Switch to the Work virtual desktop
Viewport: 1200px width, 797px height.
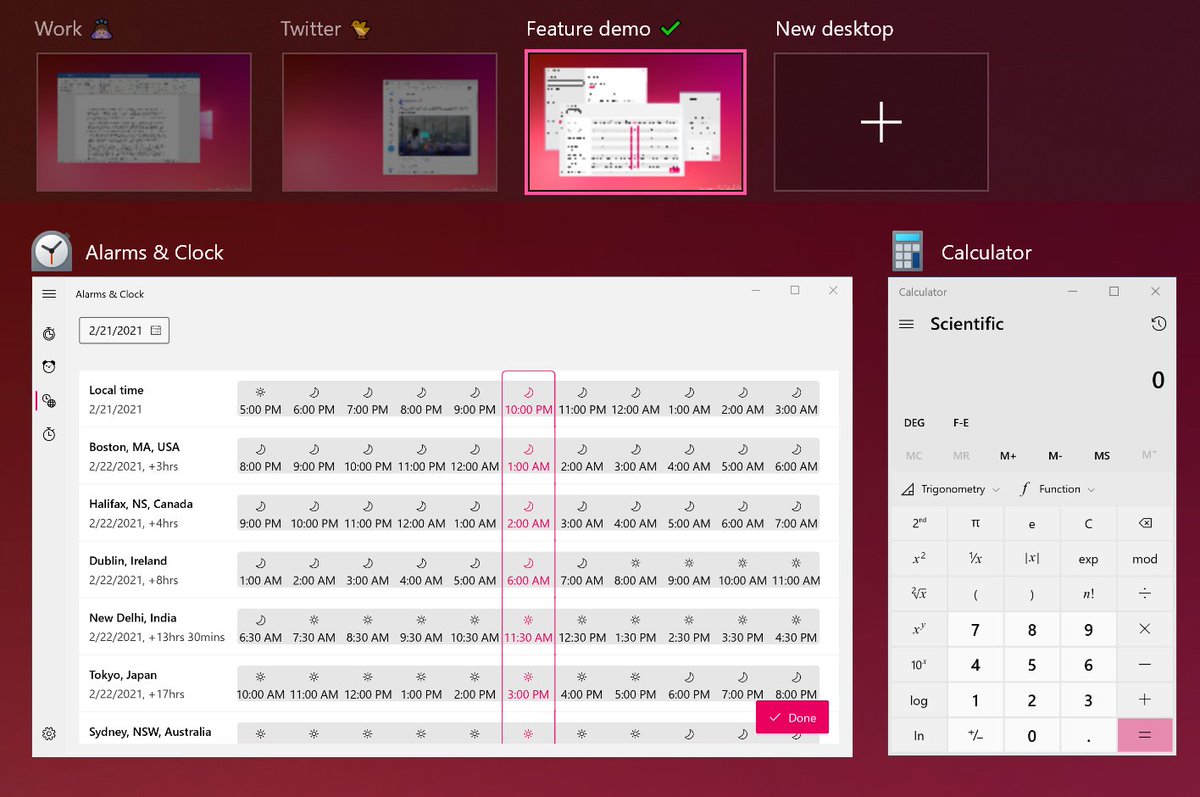coord(144,122)
